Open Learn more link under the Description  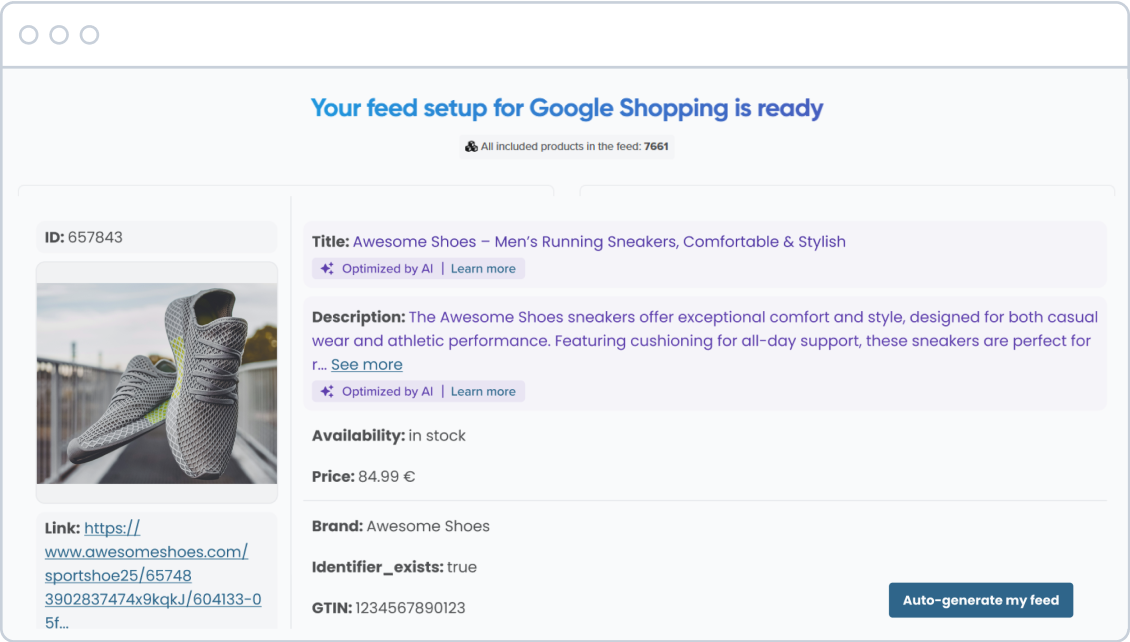coord(483,391)
